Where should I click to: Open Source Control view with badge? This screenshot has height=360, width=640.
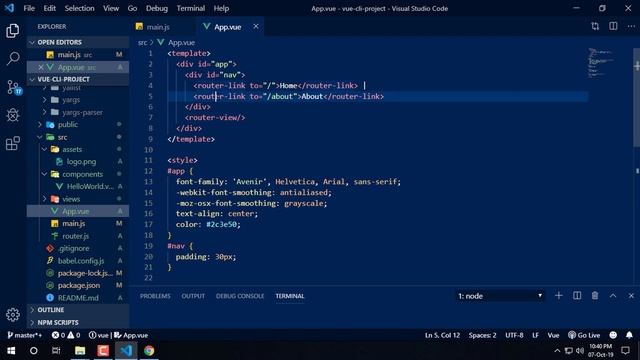13,87
